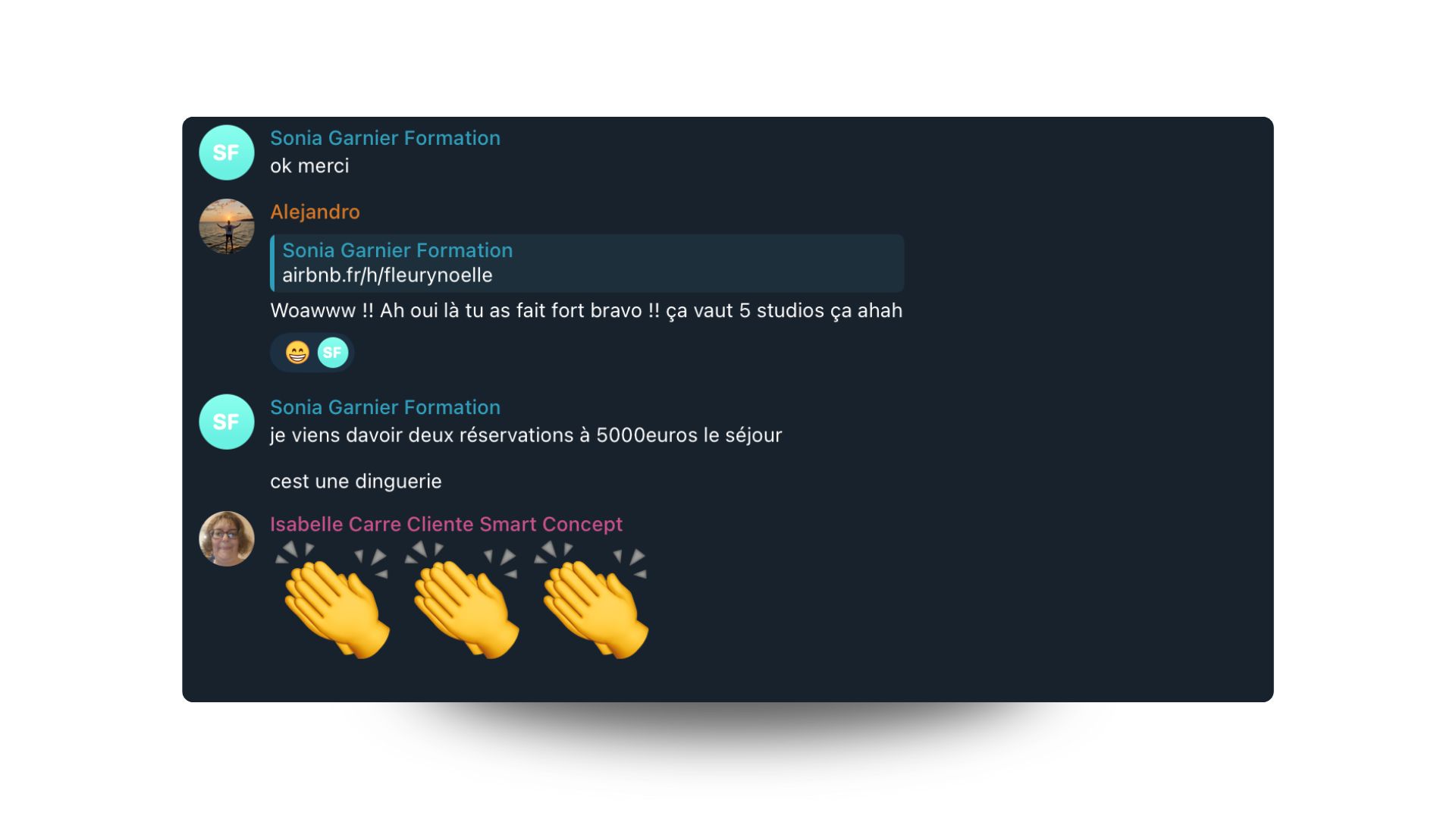Click the last clapping hands emoji
The image size is (1456, 819).
(x=592, y=600)
